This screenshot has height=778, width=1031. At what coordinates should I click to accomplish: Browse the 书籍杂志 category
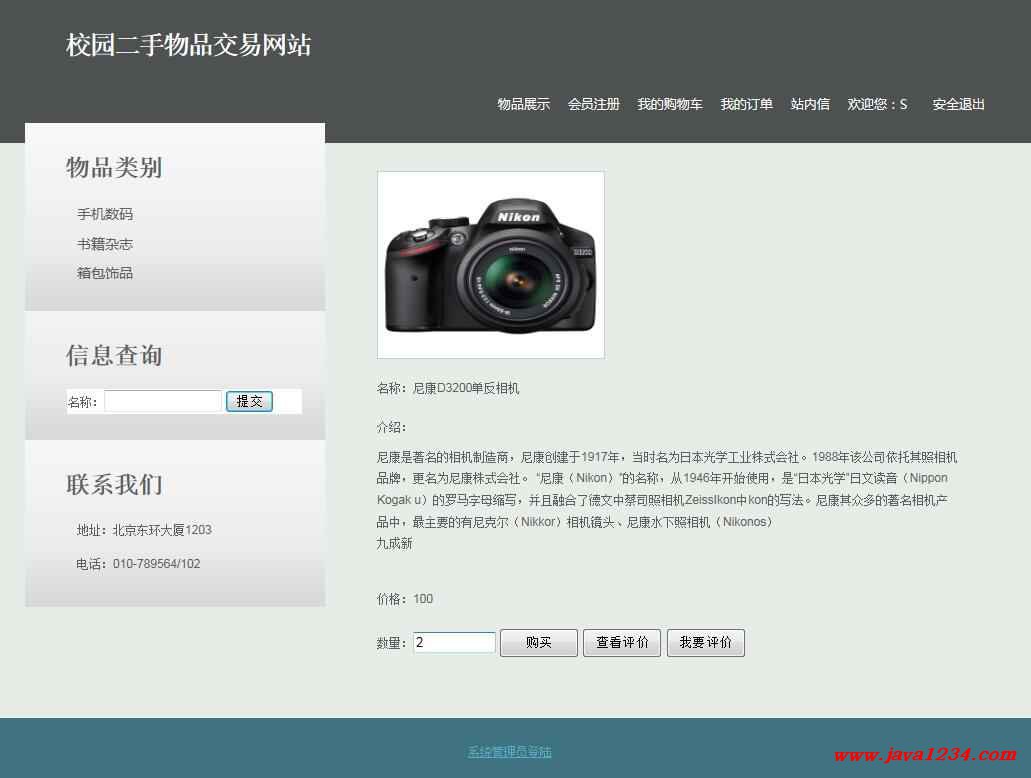pos(105,244)
